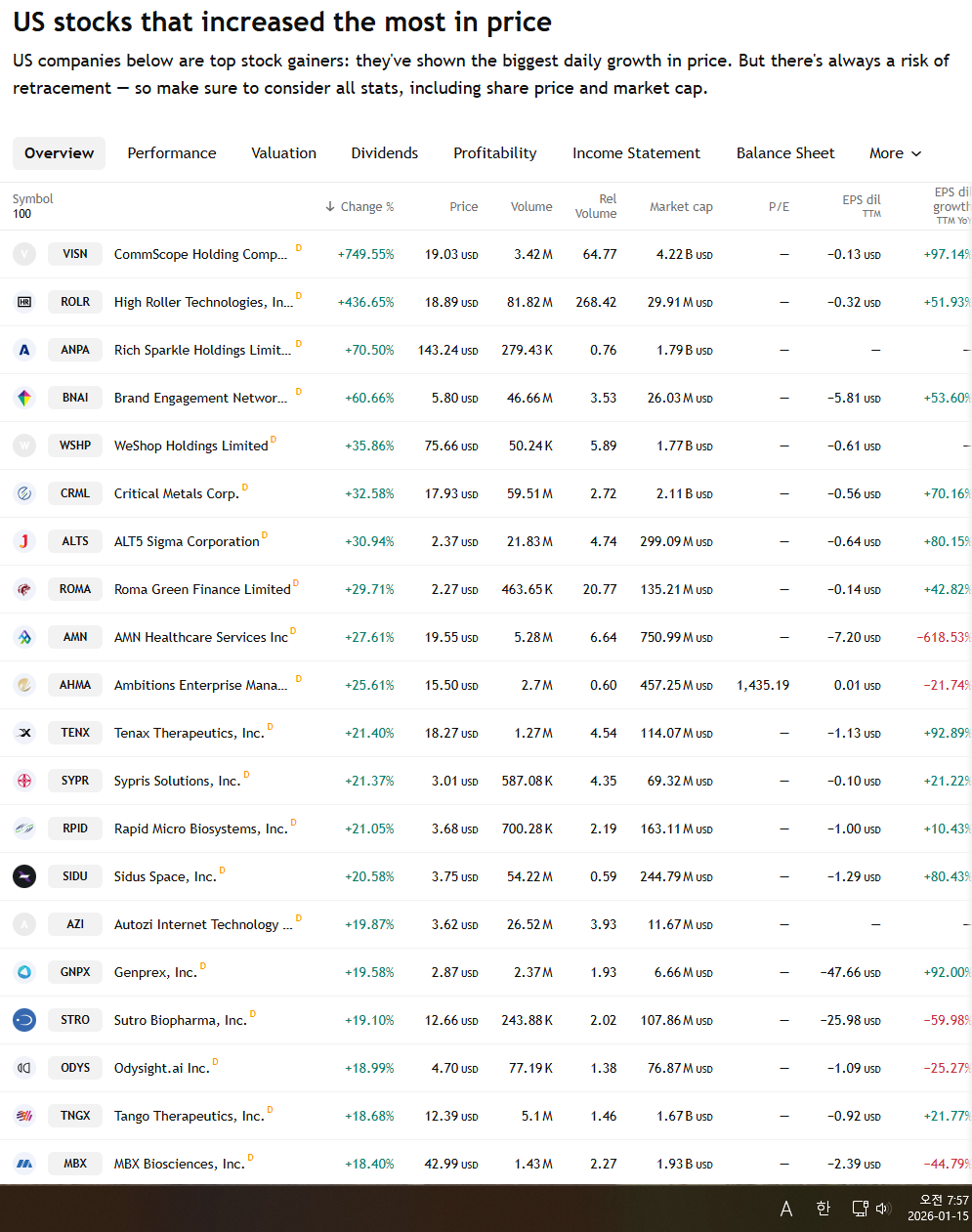The width and height of the screenshot is (972, 1232).
Task: Click the −47.66 USD EPS value
Action: (x=851, y=972)
